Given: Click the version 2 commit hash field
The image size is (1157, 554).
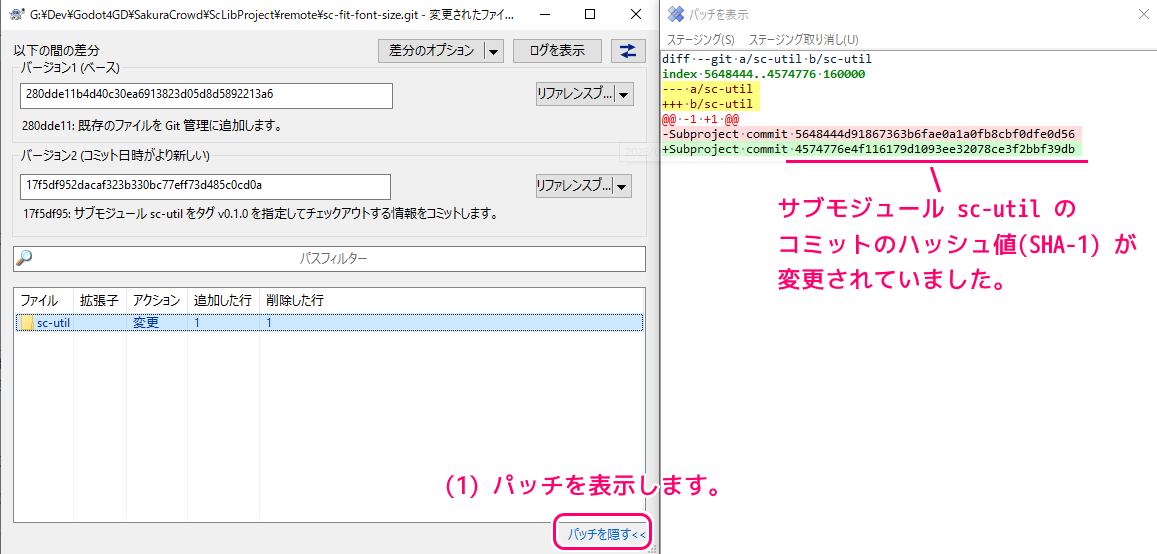Looking at the screenshot, I should point(206,186).
